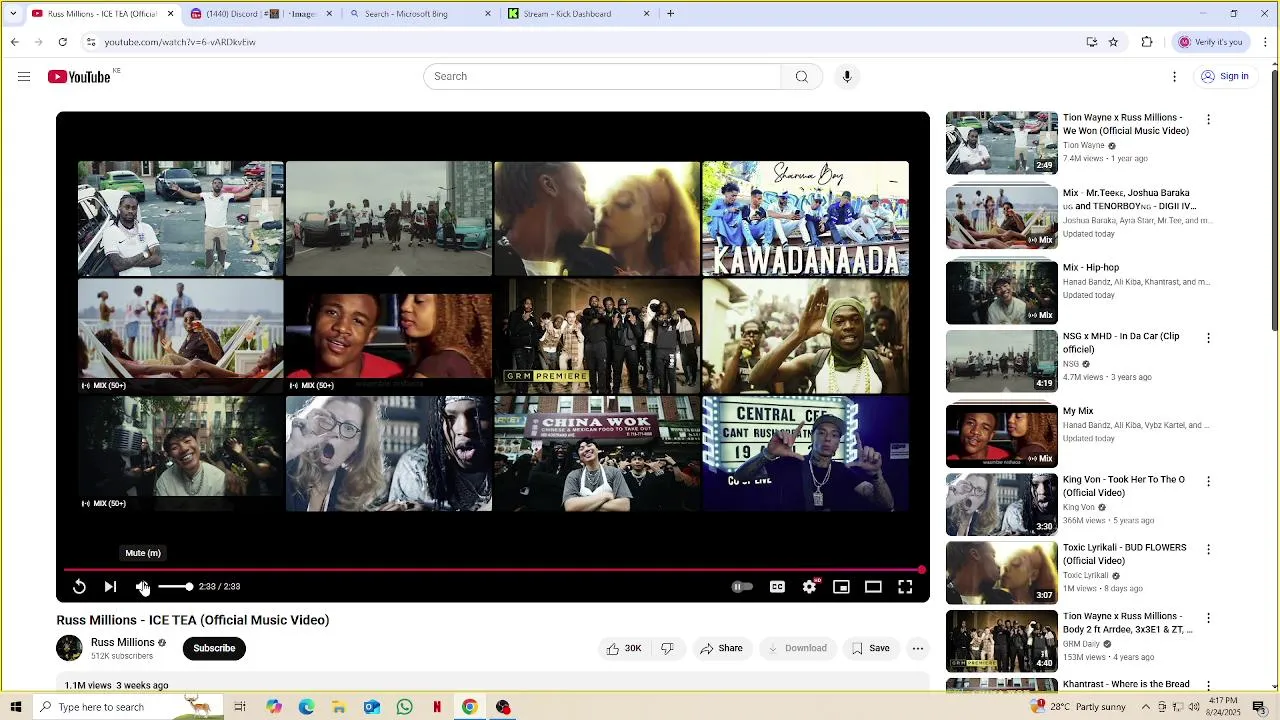Expand the tab search dropdown arrow
1280x720 pixels.
(x=13, y=14)
